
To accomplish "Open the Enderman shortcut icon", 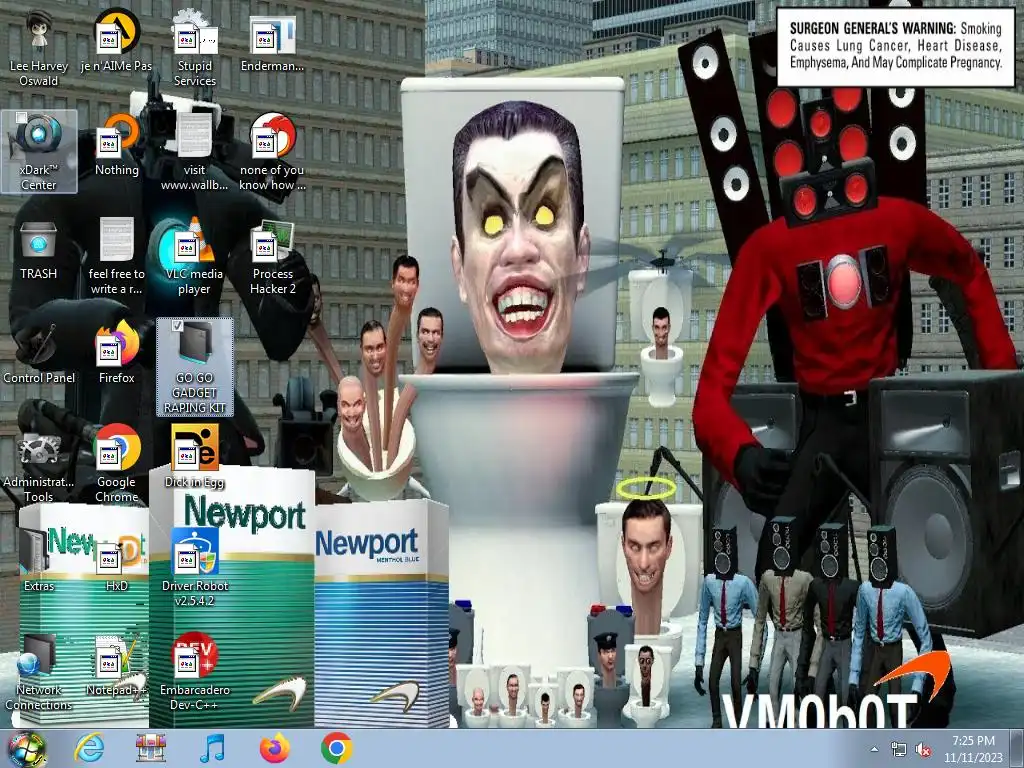I will (272, 40).
